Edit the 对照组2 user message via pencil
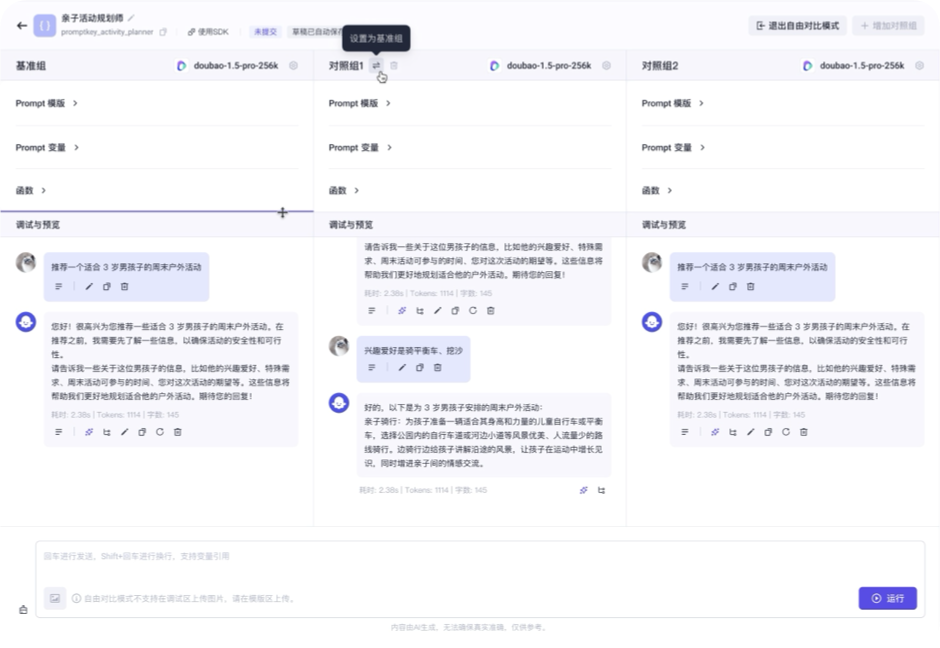940x648 pixels. click(715, 287)
